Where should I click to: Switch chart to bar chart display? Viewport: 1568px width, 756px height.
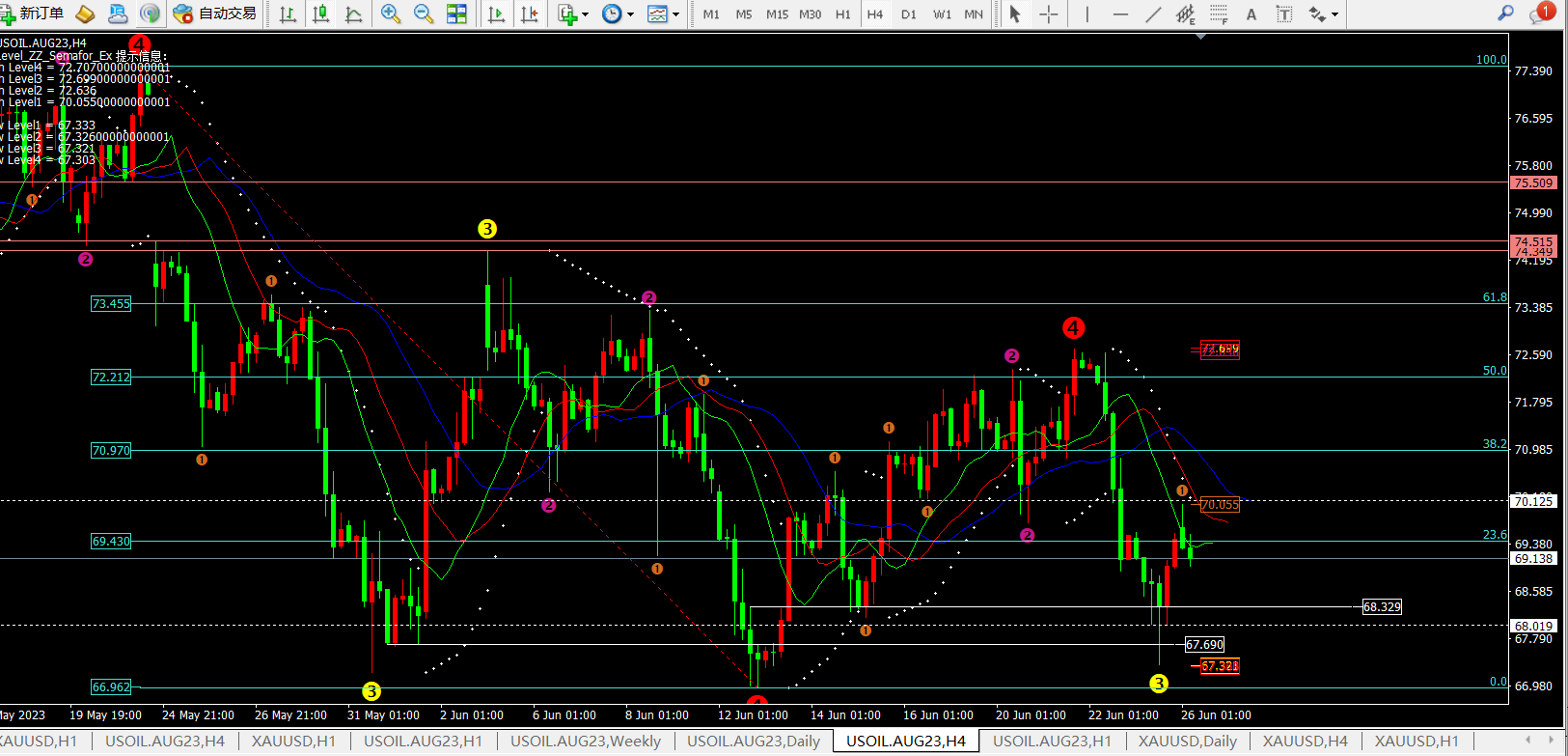coord(288,14)
